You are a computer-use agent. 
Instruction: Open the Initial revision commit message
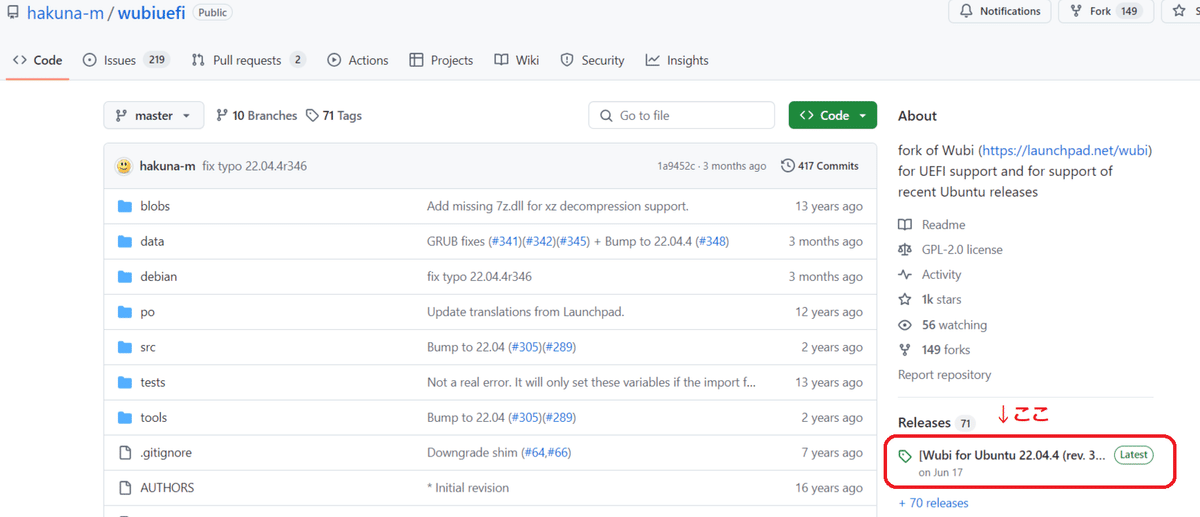[468, 487]
